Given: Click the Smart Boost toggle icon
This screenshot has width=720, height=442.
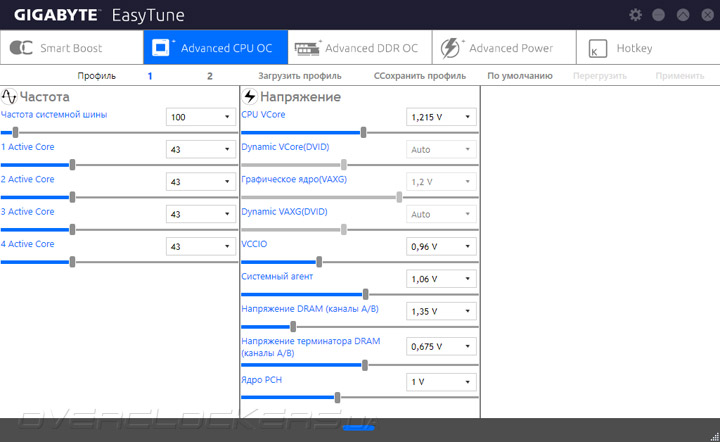Looking at the screenshot, I should pyautogui.click(x=21, y=48).
